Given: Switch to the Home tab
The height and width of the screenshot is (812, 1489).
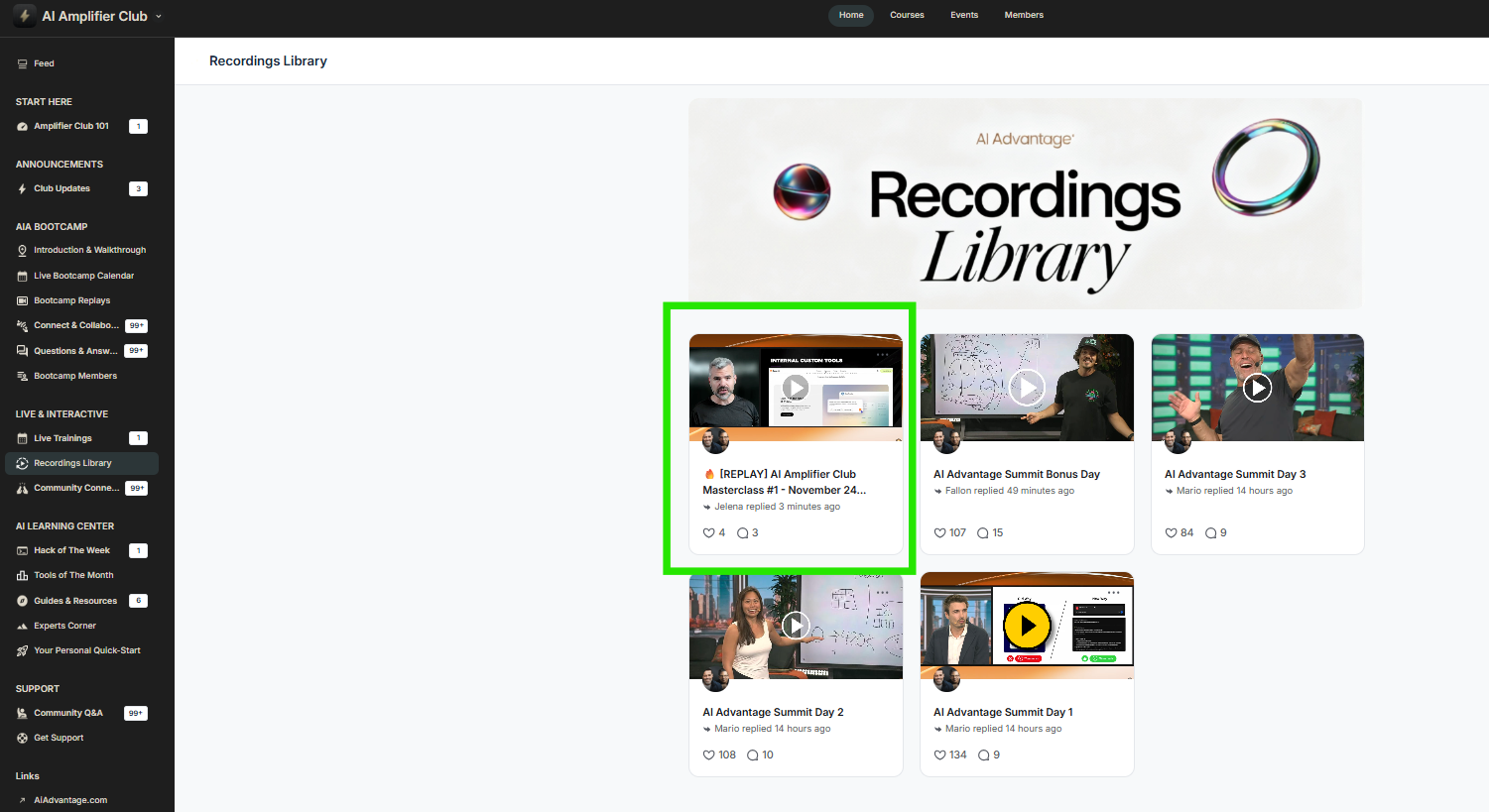Looking at the screenshot, I should tap(851, 15).
